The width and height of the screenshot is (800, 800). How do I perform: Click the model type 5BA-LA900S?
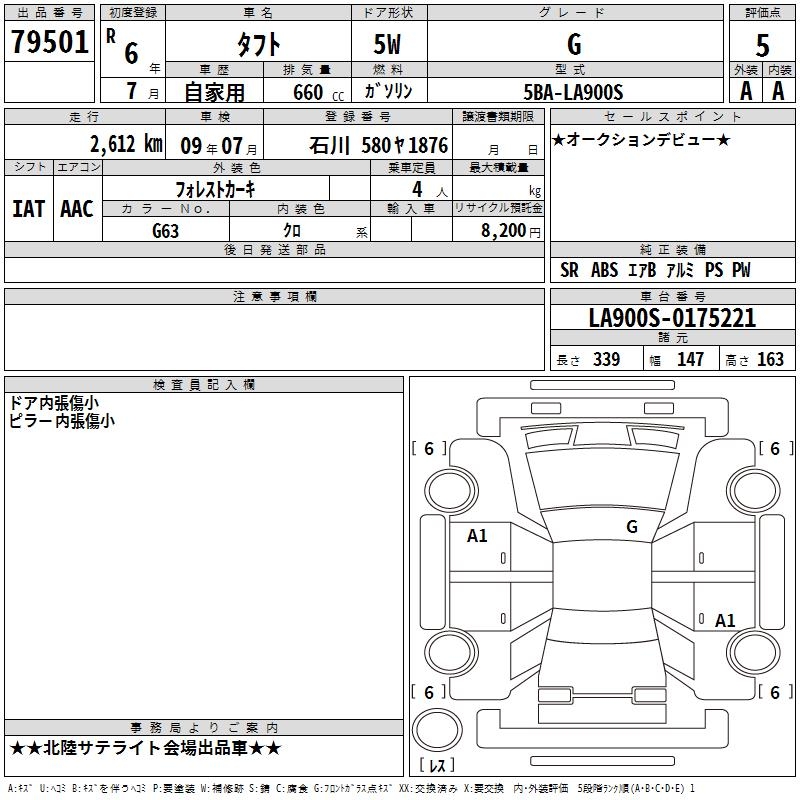[x=573, y=91]
